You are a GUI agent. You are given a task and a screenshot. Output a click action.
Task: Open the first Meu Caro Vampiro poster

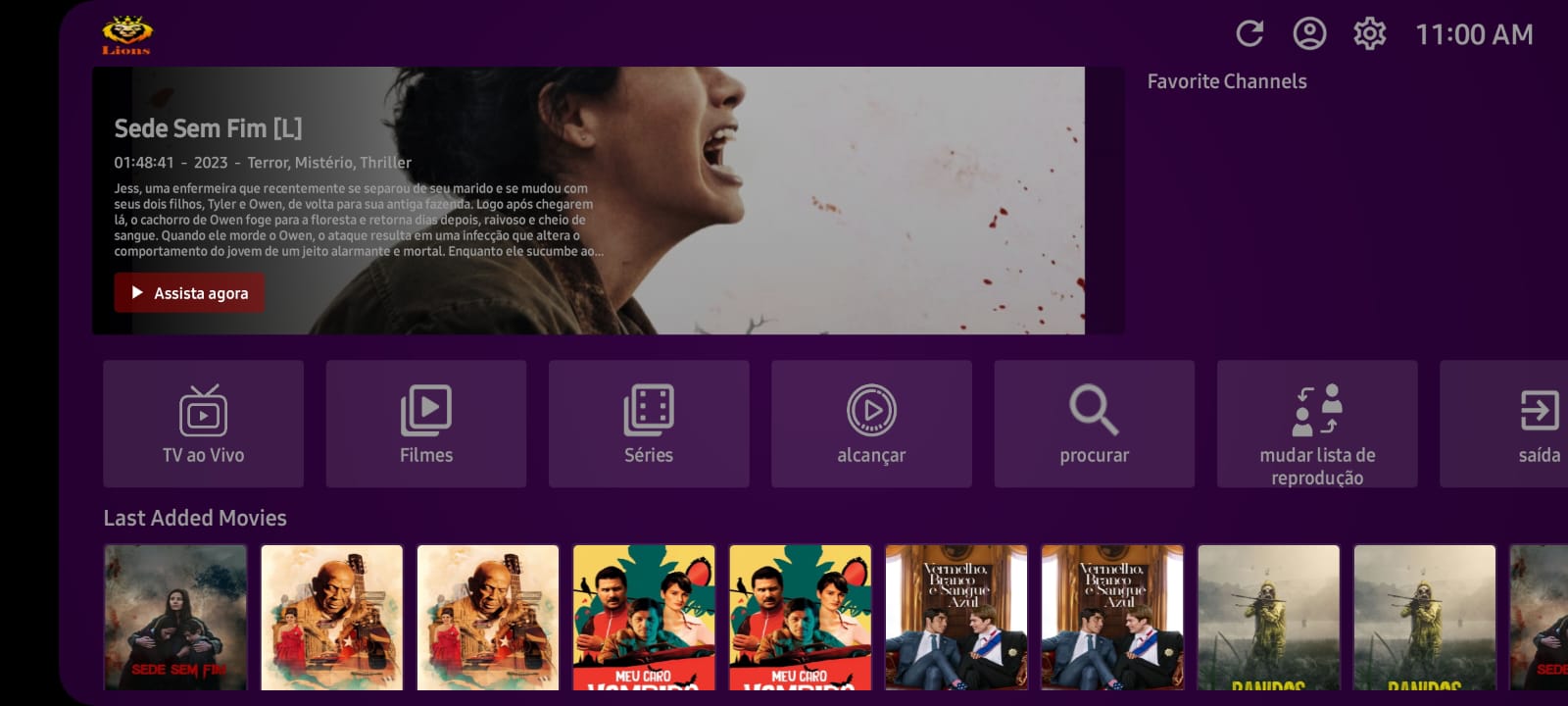pos(644,618)
